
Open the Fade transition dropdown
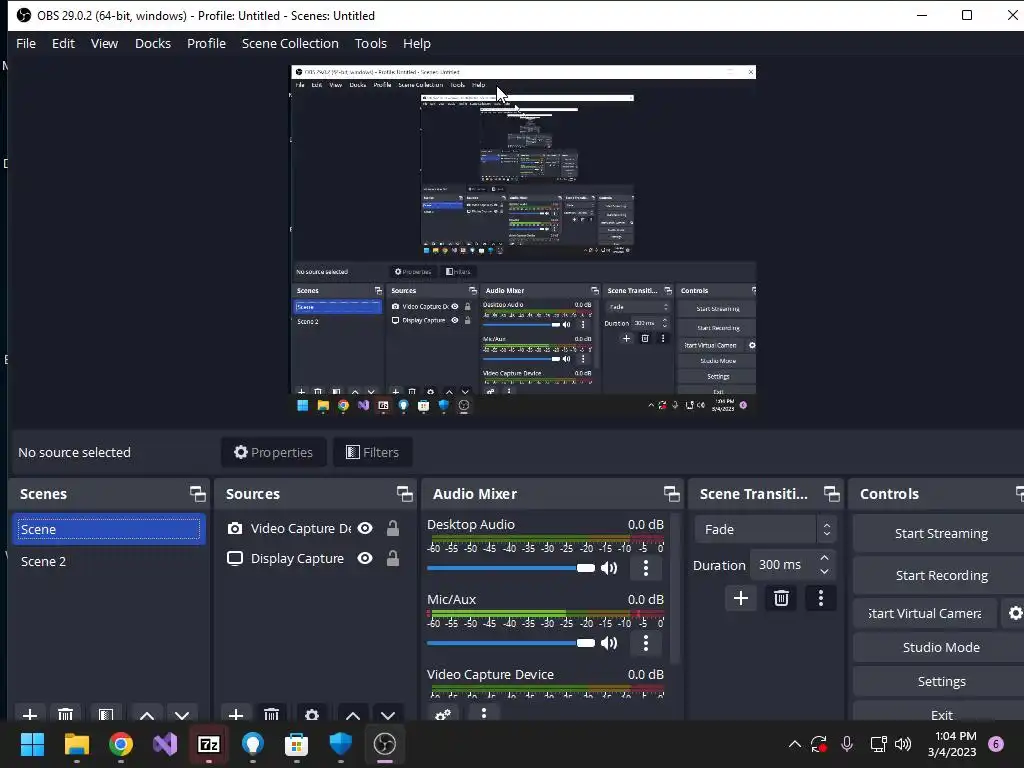(765, 529)
